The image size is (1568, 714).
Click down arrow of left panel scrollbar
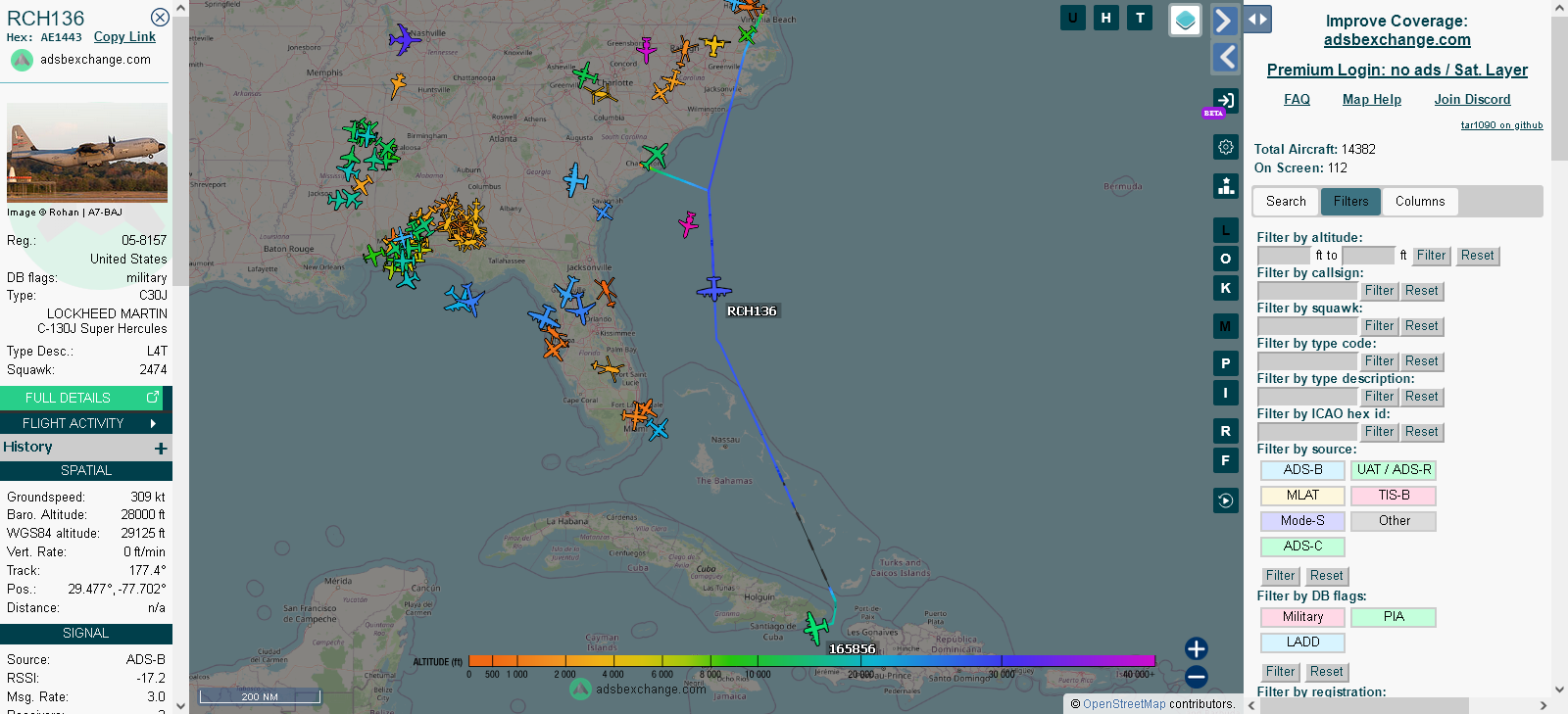(180, 705)
